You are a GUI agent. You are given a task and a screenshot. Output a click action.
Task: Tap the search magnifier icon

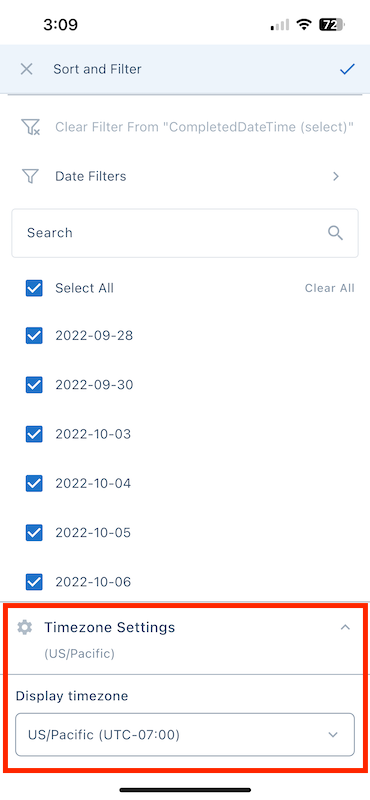335,233
